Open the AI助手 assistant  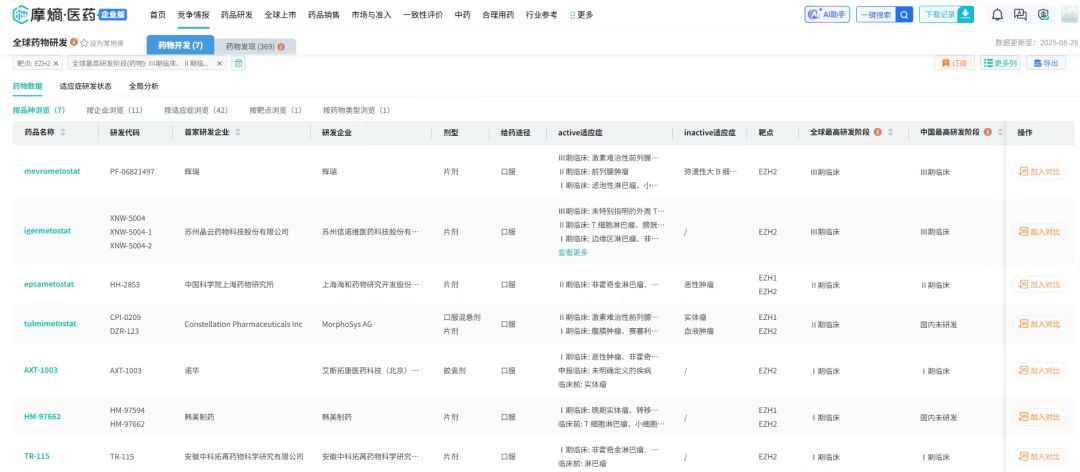[x=827, y=14]
